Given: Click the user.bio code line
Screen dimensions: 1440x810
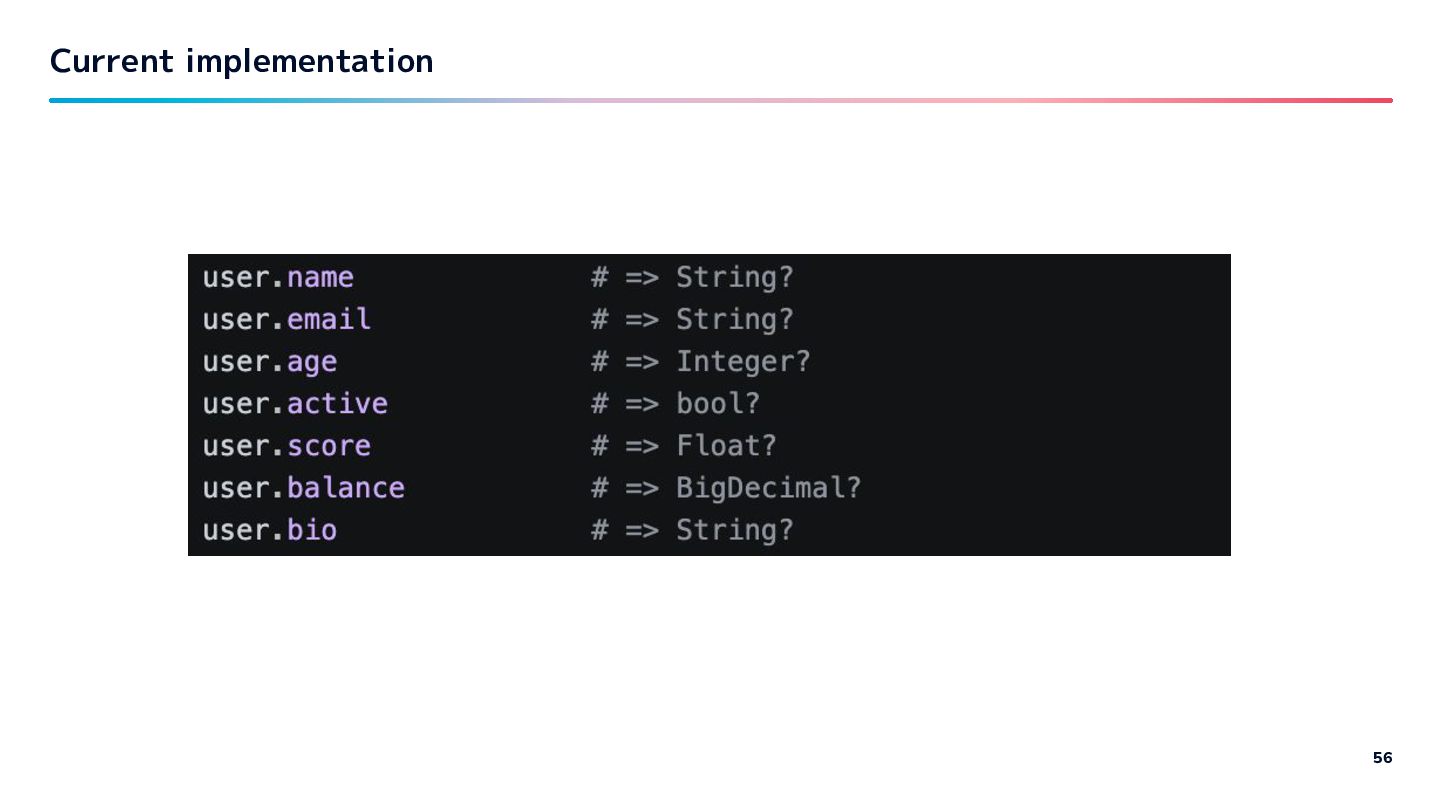Looking at the screenshot, I should [x=270, y=530].
